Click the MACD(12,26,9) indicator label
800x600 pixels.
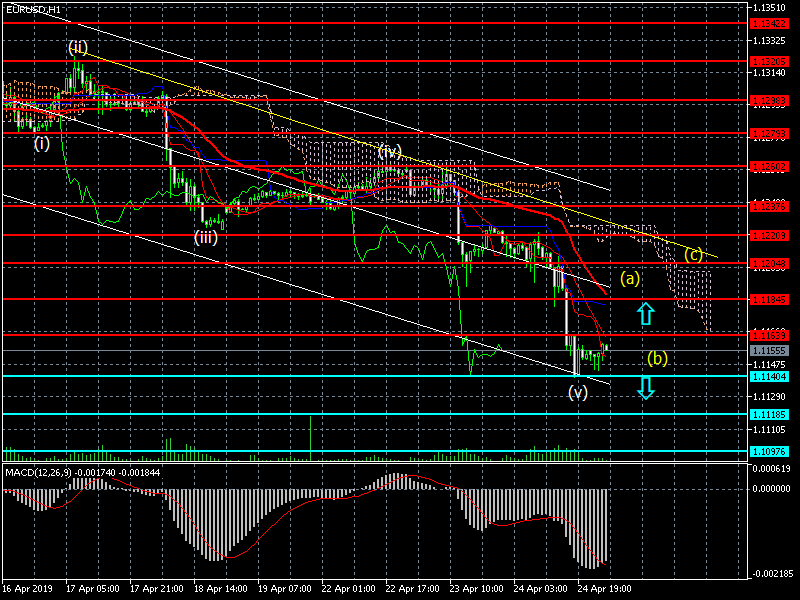(x=39, y=472)
